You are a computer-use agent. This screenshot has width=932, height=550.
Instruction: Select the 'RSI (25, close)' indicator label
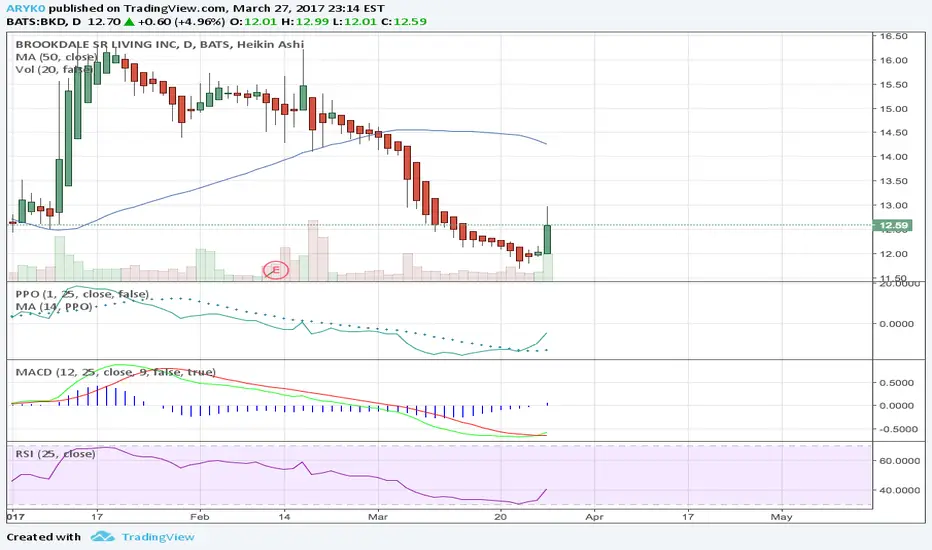coord(55,454)
